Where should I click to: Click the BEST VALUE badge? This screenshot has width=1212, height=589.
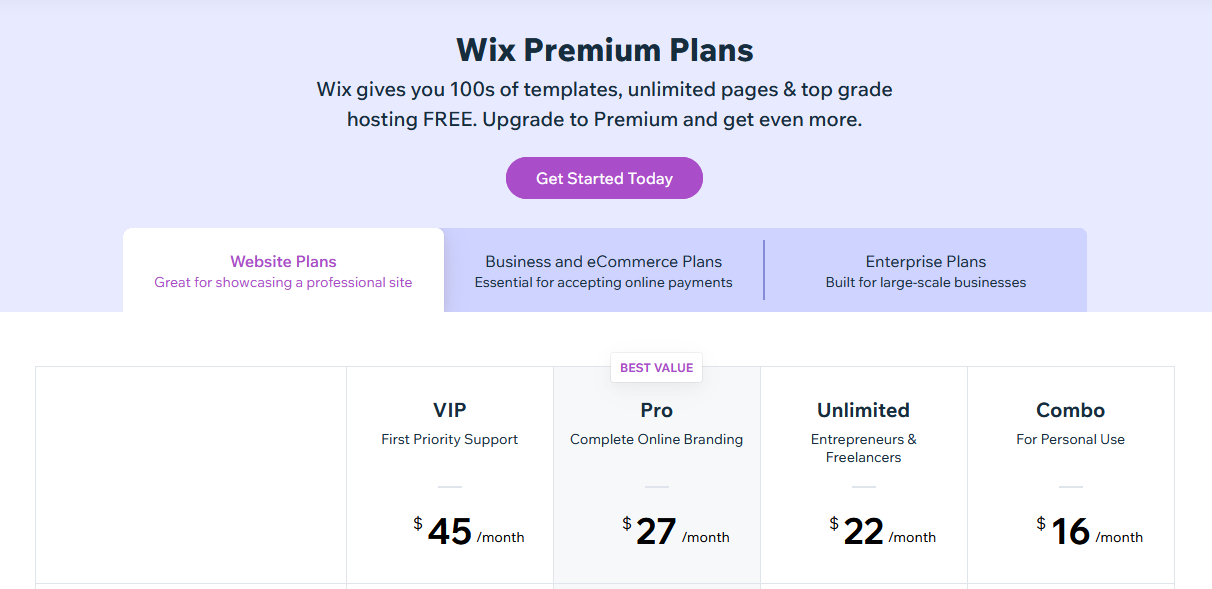tap(656, 368)
